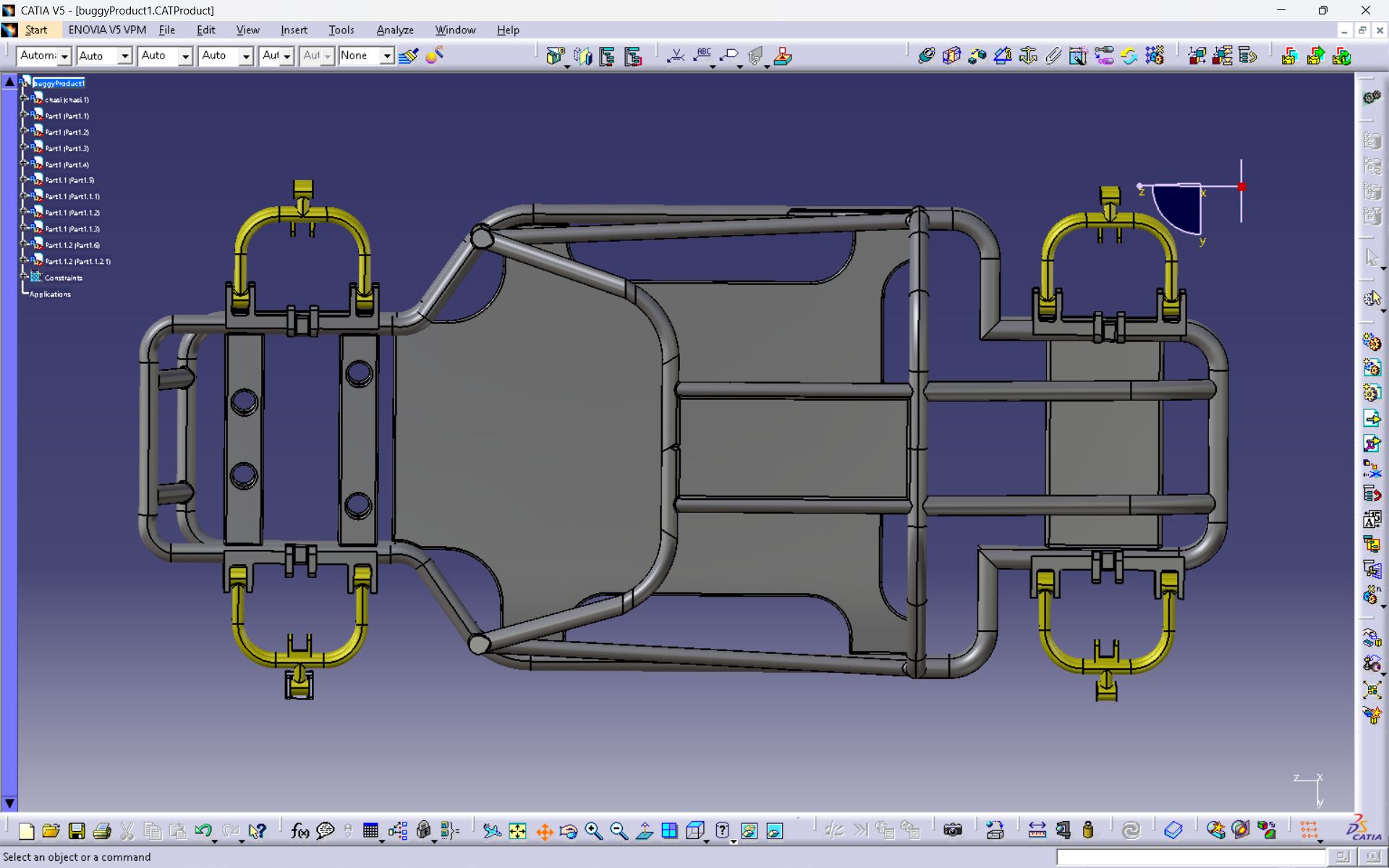Click the red compass manipulation handle
This screenshot has height=868, width=1389.
1241,187
